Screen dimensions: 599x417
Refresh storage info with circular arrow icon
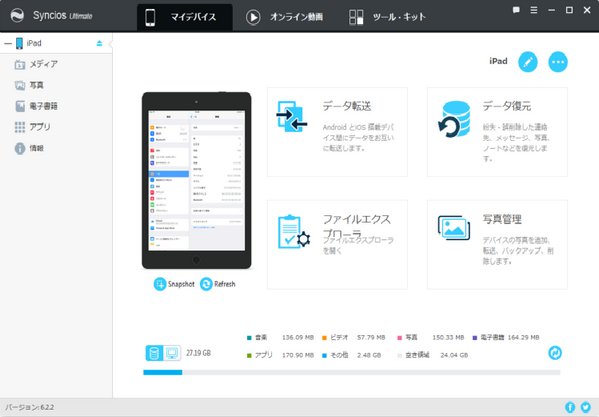(x=555, y=353)
